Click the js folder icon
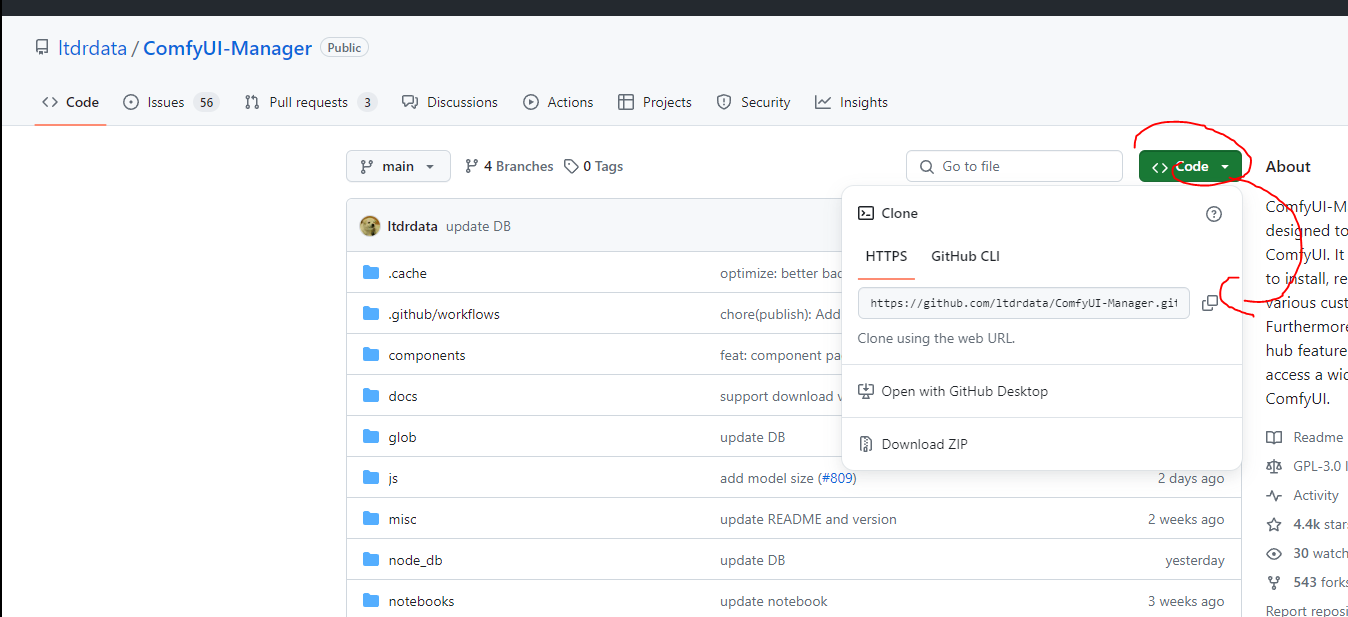 [x=371, y=478]
